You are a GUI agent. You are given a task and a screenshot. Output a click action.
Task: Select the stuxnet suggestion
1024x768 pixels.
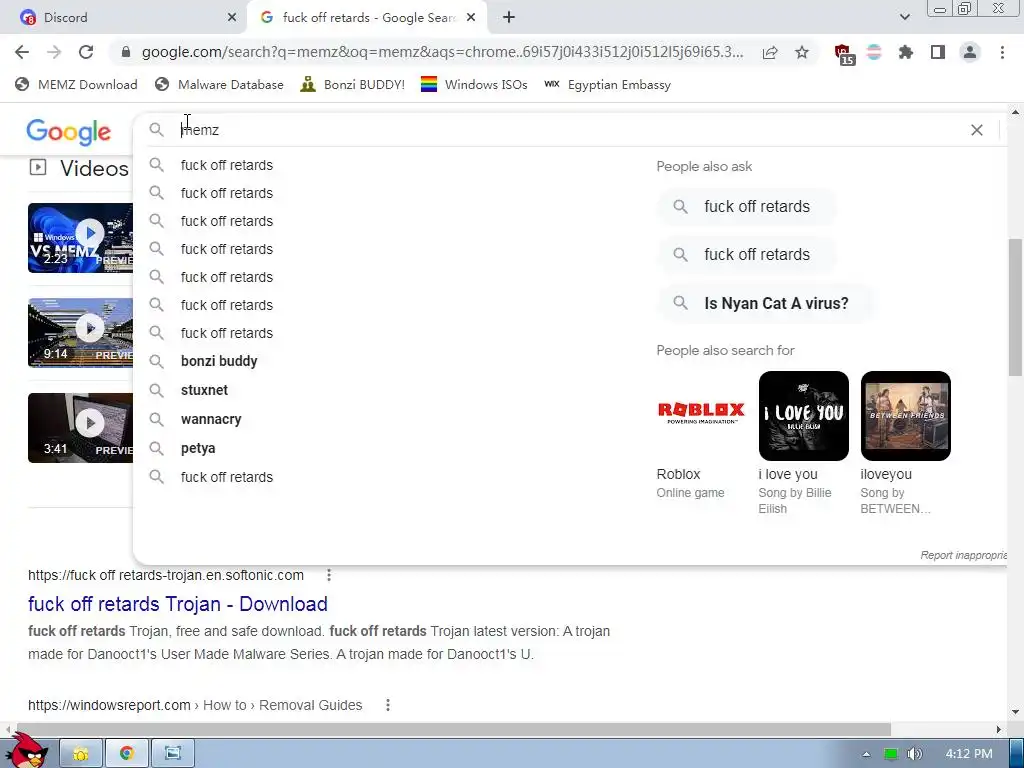pyautogui.click(x=204, y=390)
